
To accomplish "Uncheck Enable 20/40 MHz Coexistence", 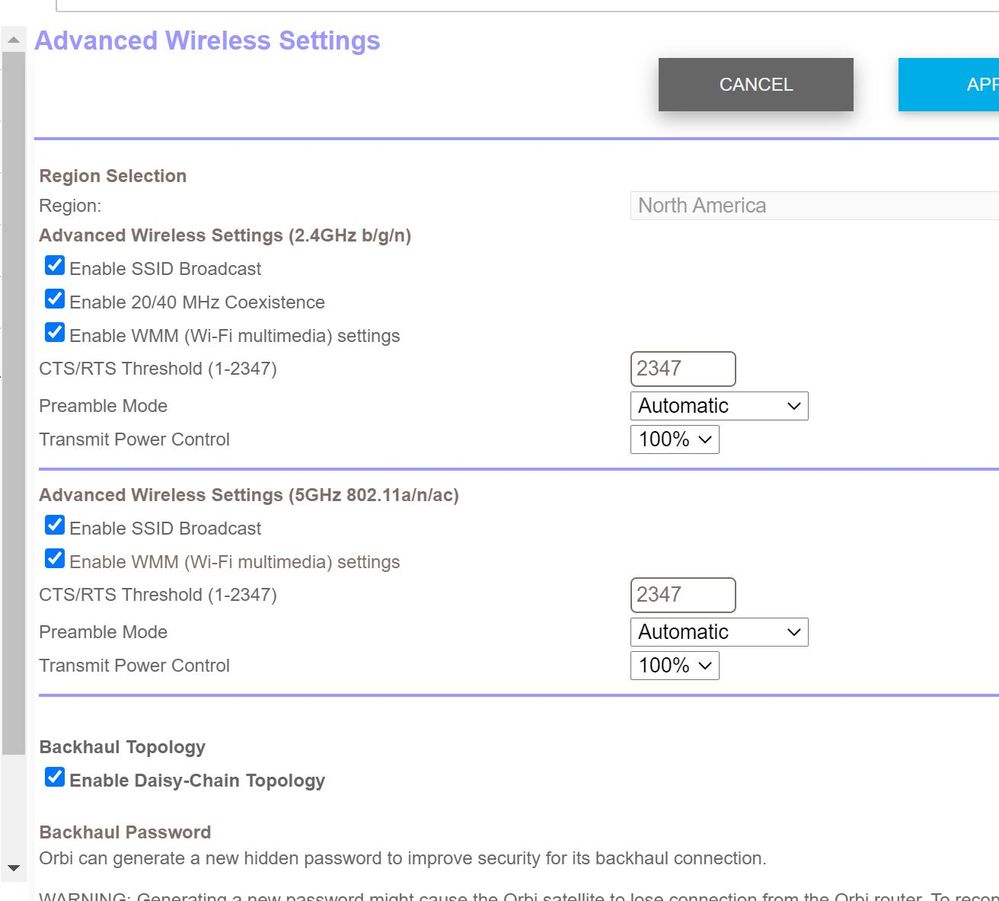I will pyautogui.click(x=55, y=300).
